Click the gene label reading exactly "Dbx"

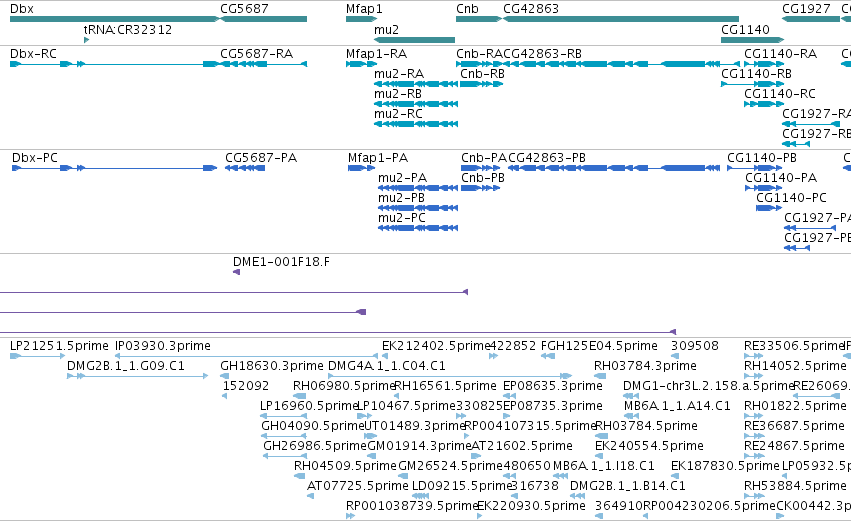click(22, 9)
